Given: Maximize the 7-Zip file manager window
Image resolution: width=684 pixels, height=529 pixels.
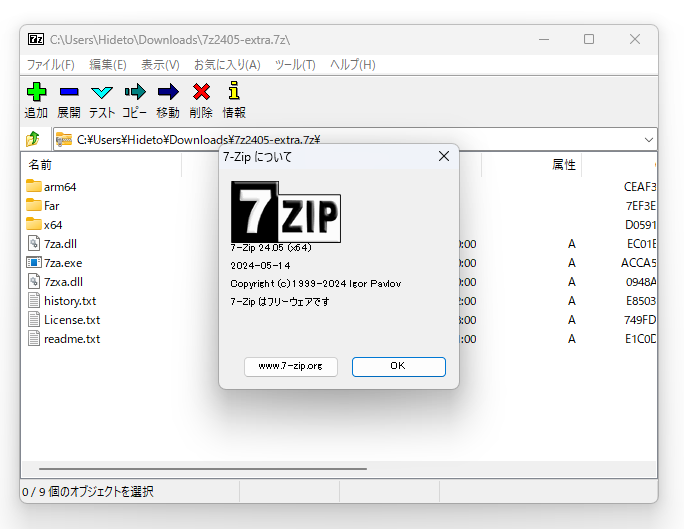Looking at the screenshot, I should pos(589,39).
